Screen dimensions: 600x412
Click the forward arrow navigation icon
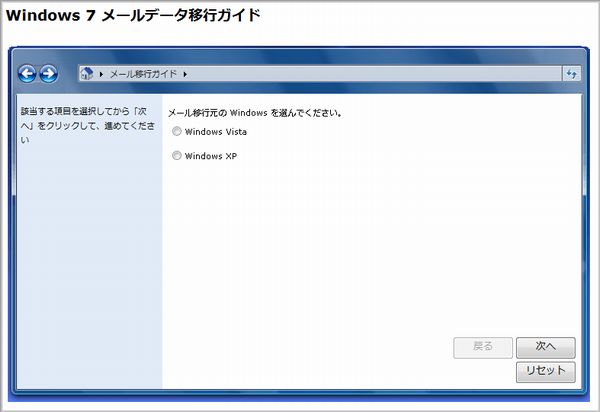[48, 73]
